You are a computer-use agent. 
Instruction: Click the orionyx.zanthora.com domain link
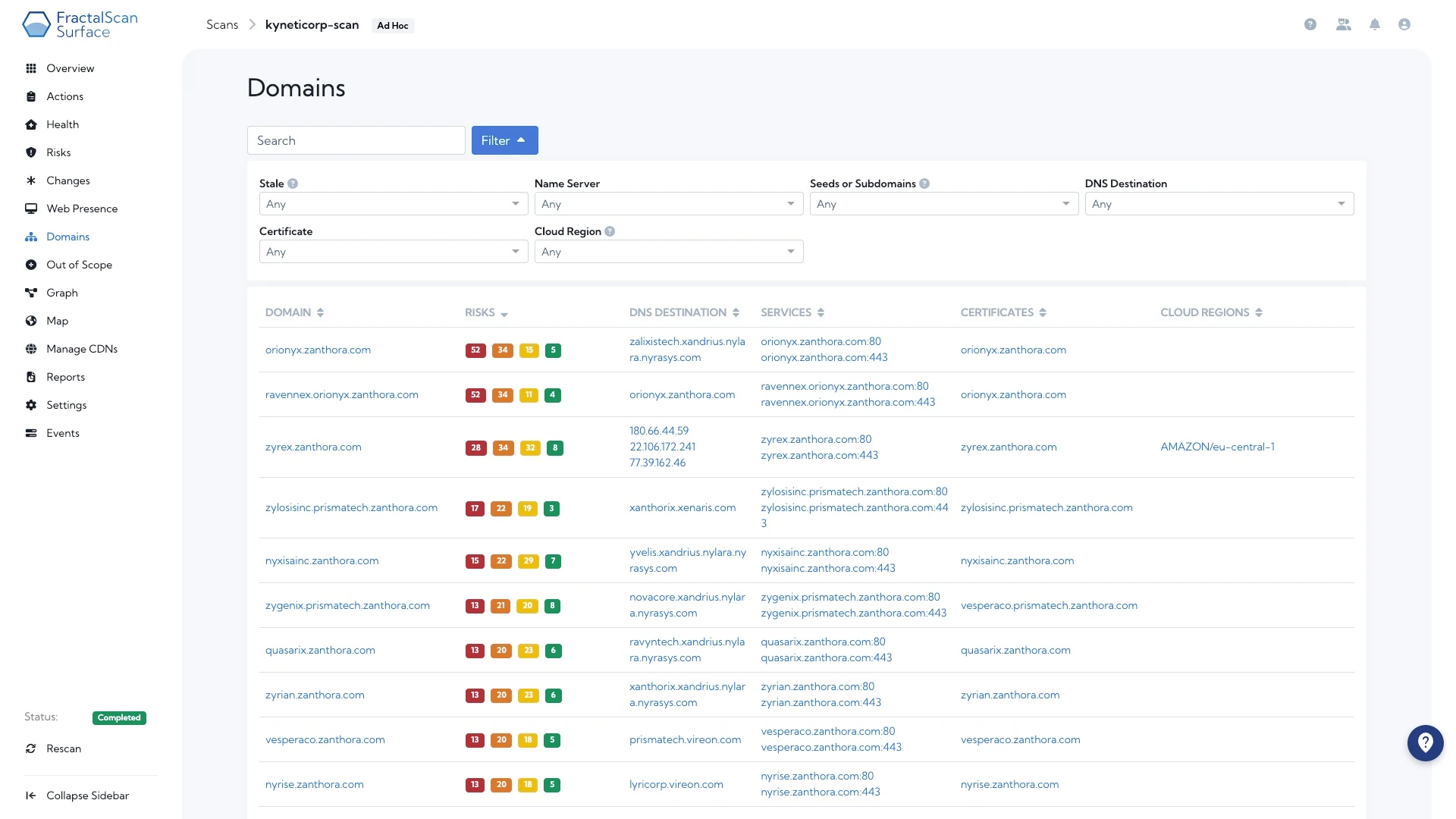318,349
